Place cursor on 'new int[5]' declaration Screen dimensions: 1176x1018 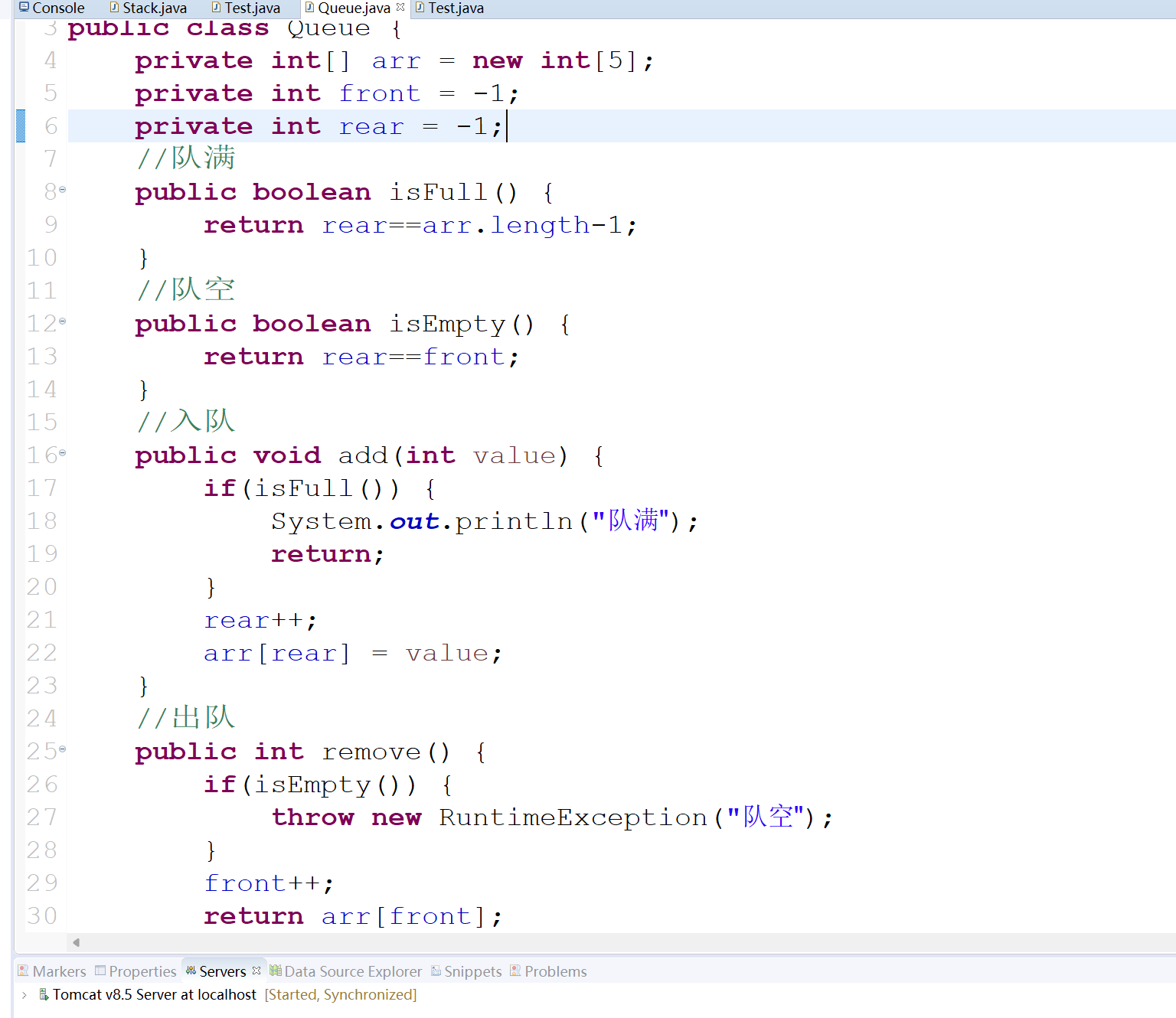click(x=554, y=60)
